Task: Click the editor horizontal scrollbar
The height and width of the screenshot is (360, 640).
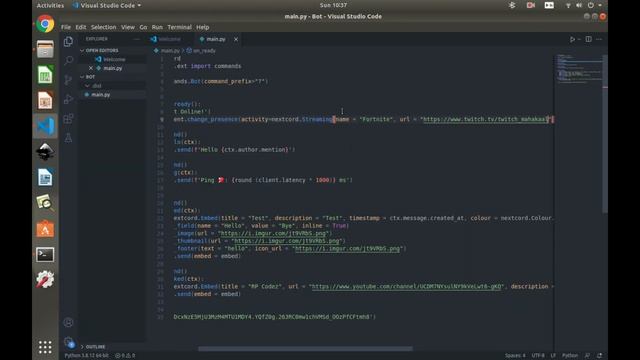Action: pyautogui.click(x=305, y=349)
